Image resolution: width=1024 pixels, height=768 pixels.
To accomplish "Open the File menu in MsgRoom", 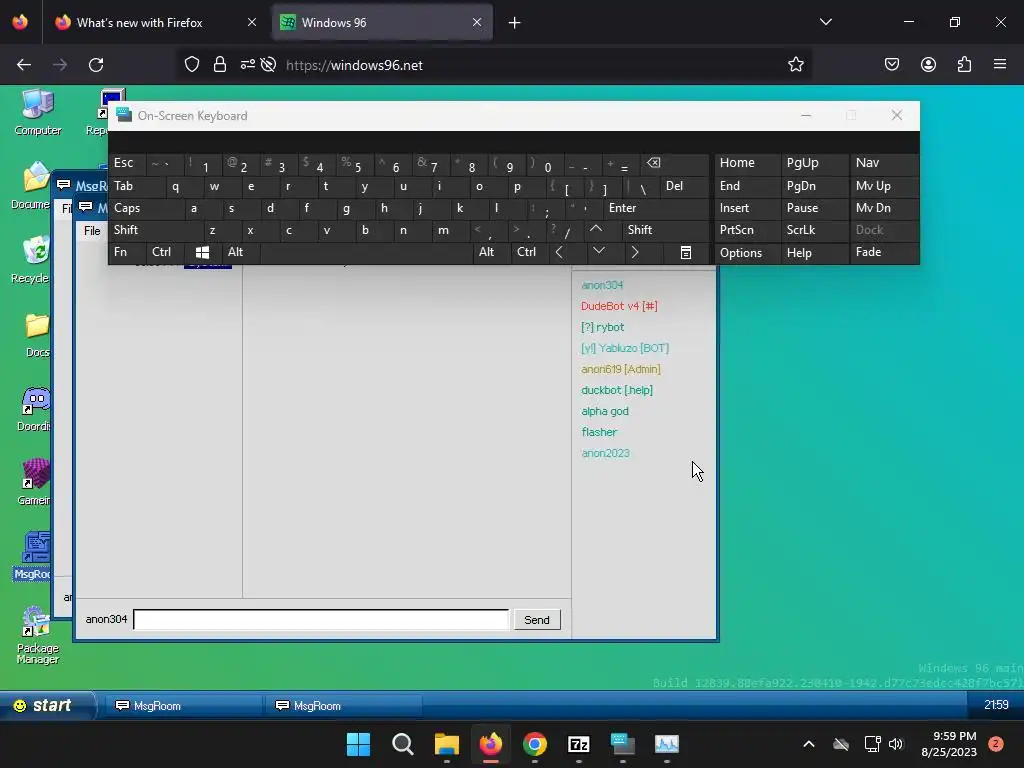I will [92, 231].
